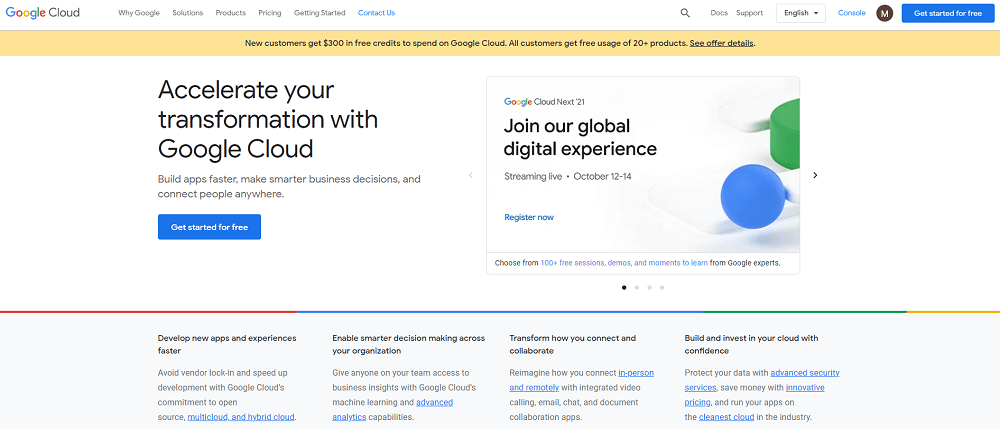Click the search magnifier icon

pyautogui.click(x=685, y=13)
